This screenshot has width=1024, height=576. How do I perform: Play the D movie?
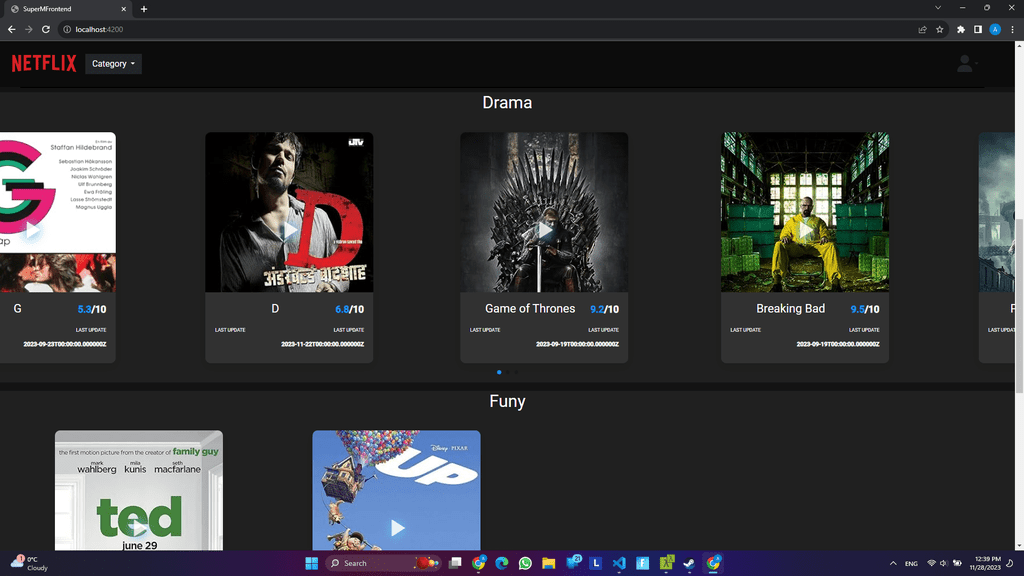pyautogui.click(x=289, y=230)
